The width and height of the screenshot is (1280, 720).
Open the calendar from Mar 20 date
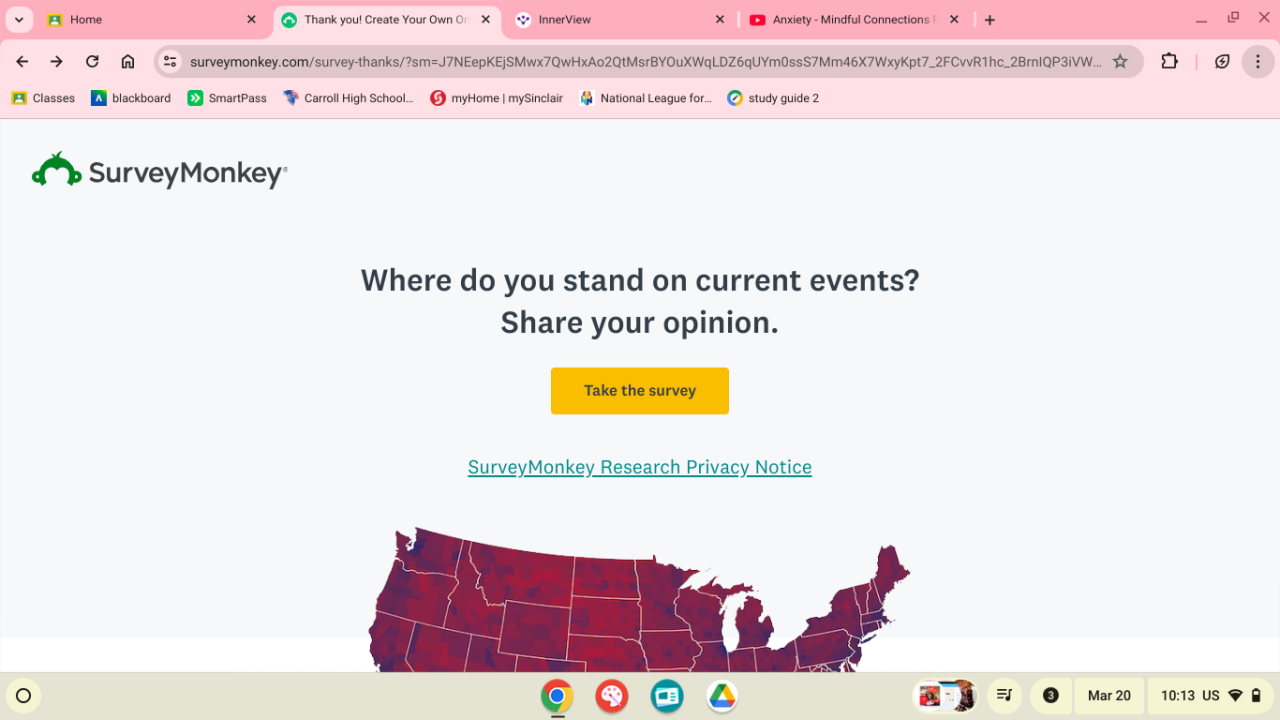pos(1109,696)
